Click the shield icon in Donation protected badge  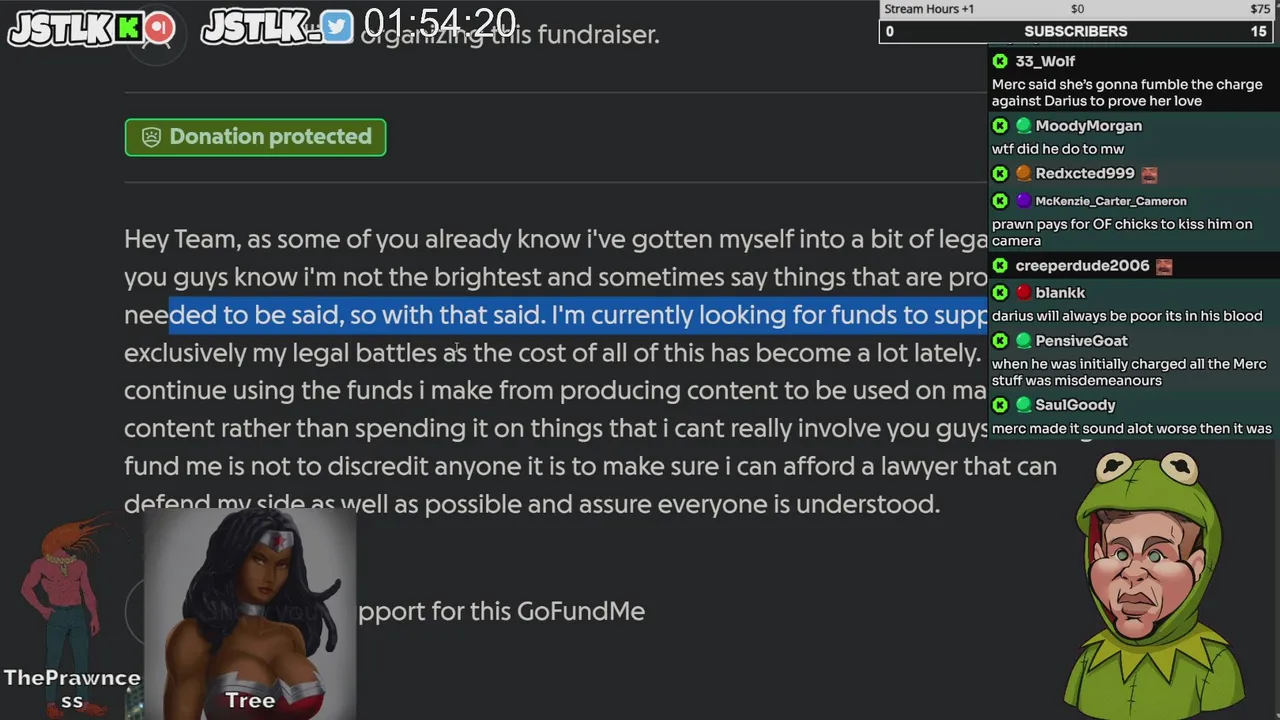pos(151,137)
